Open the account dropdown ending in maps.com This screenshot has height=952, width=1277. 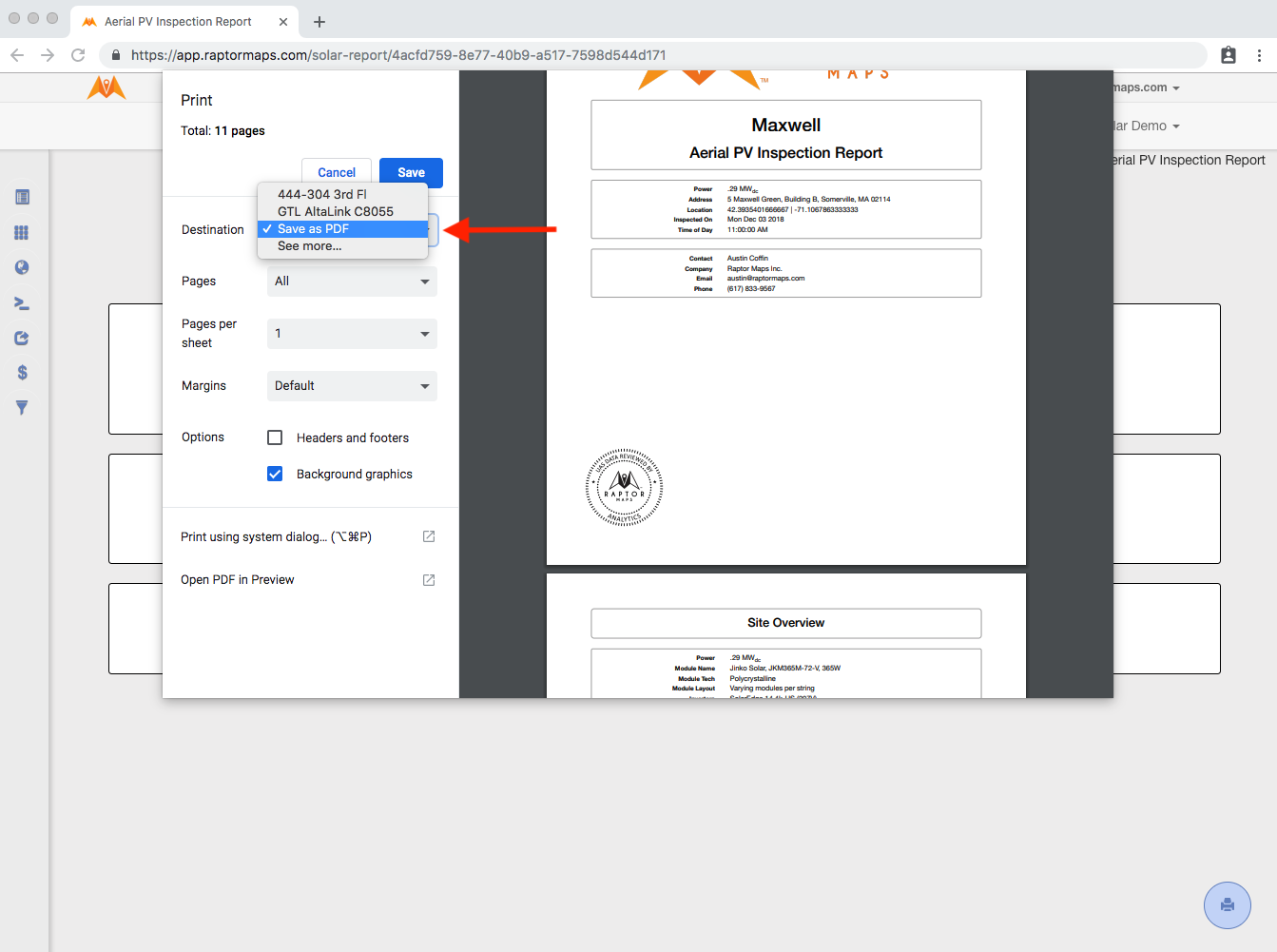pyautogui.click(x=1147, y=87)
